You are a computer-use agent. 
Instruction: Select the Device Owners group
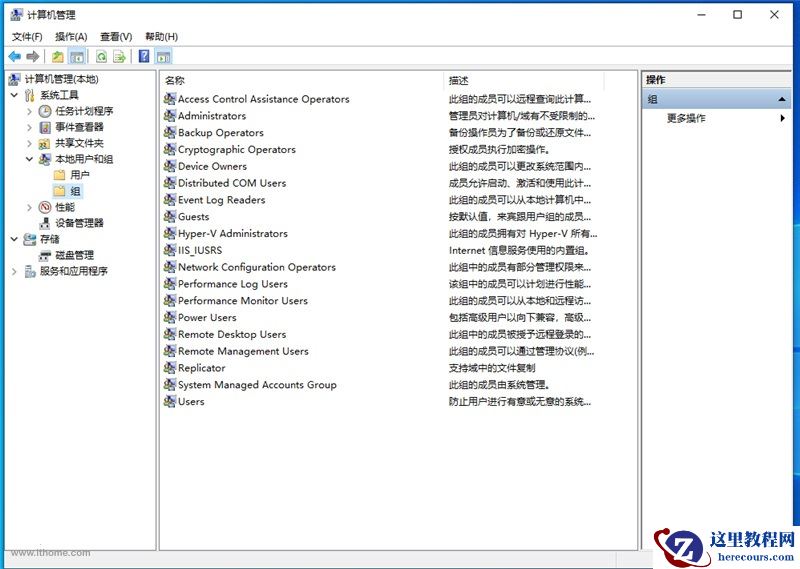coord(212,166)
